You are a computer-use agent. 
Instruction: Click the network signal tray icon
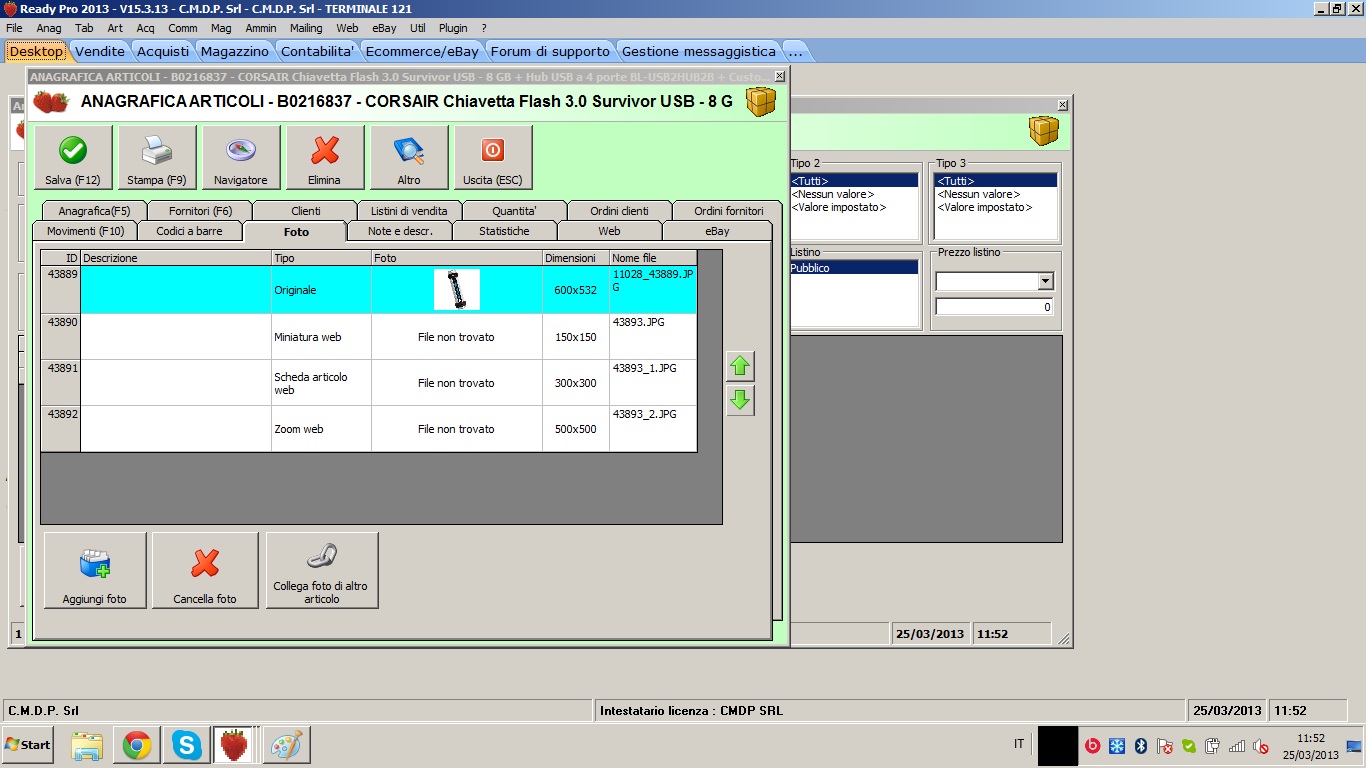coord(1237,746)
